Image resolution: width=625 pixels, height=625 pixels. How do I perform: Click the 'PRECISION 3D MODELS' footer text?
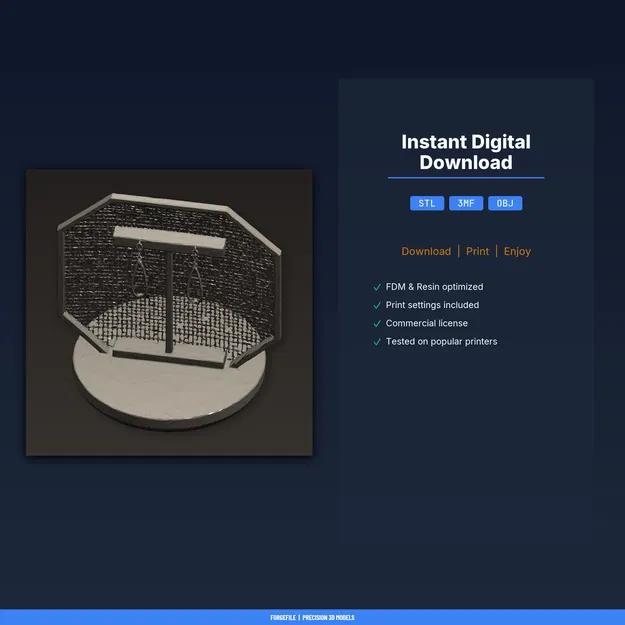tap(328, 617)
